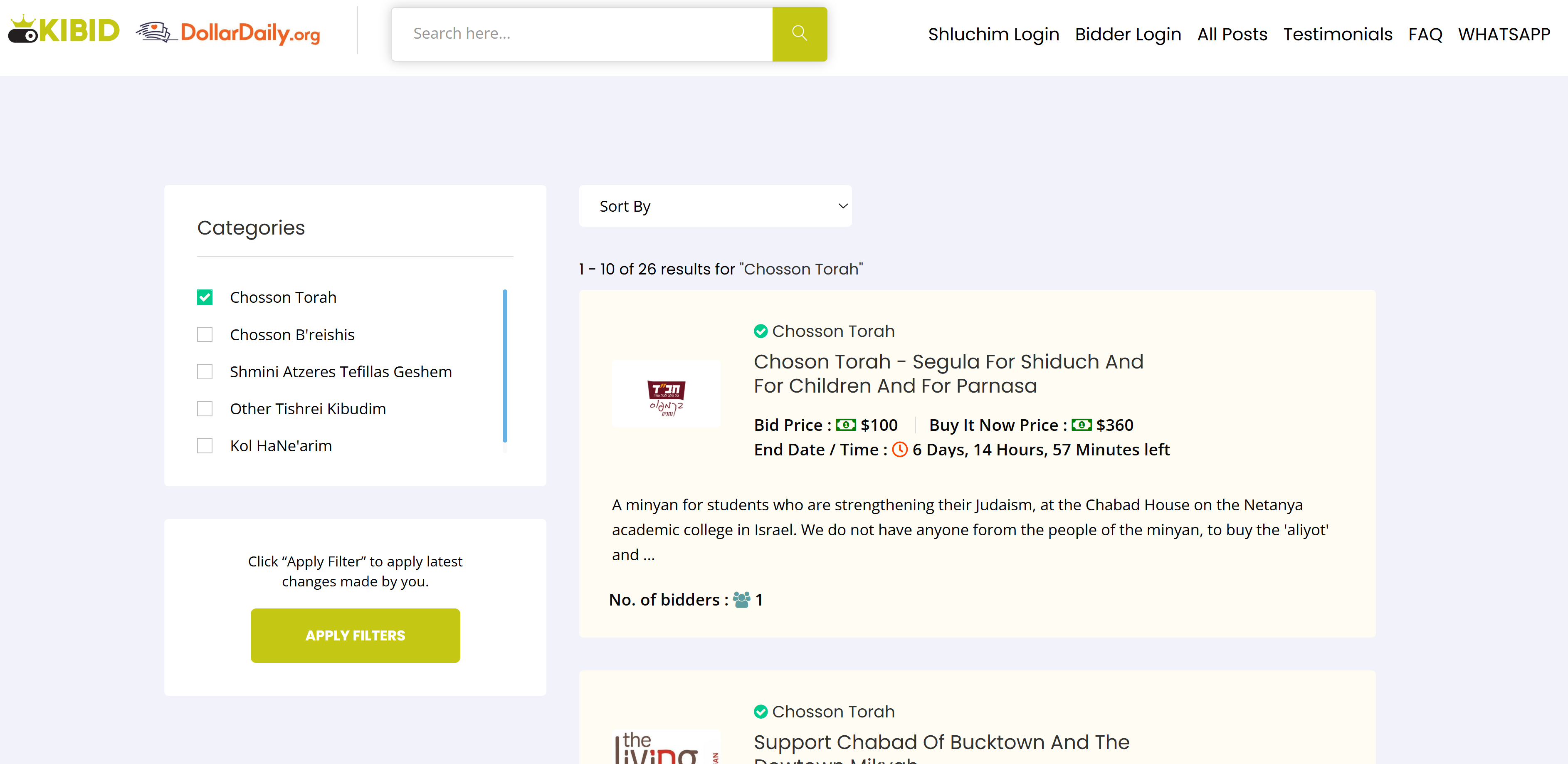The image size is (1568, 764).
Task: Click the green verified checkmark on first listing
Action: (760, 331)
